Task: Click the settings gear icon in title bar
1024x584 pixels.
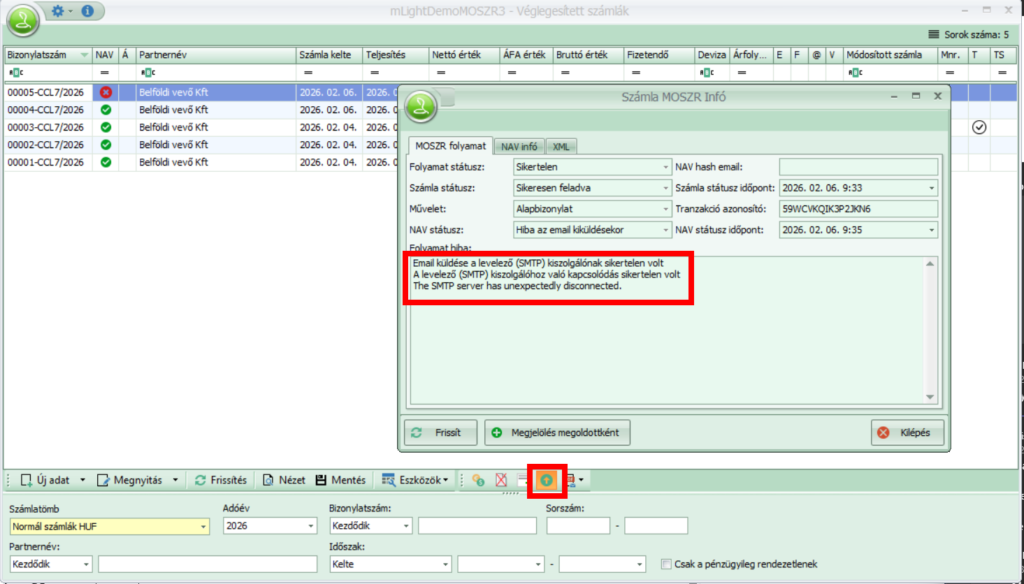Action: tap(57, 11)
